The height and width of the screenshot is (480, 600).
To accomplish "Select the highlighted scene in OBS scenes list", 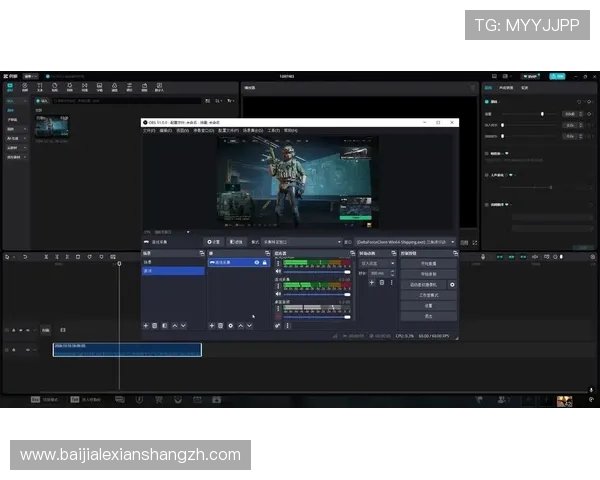I will coord(173,270).
